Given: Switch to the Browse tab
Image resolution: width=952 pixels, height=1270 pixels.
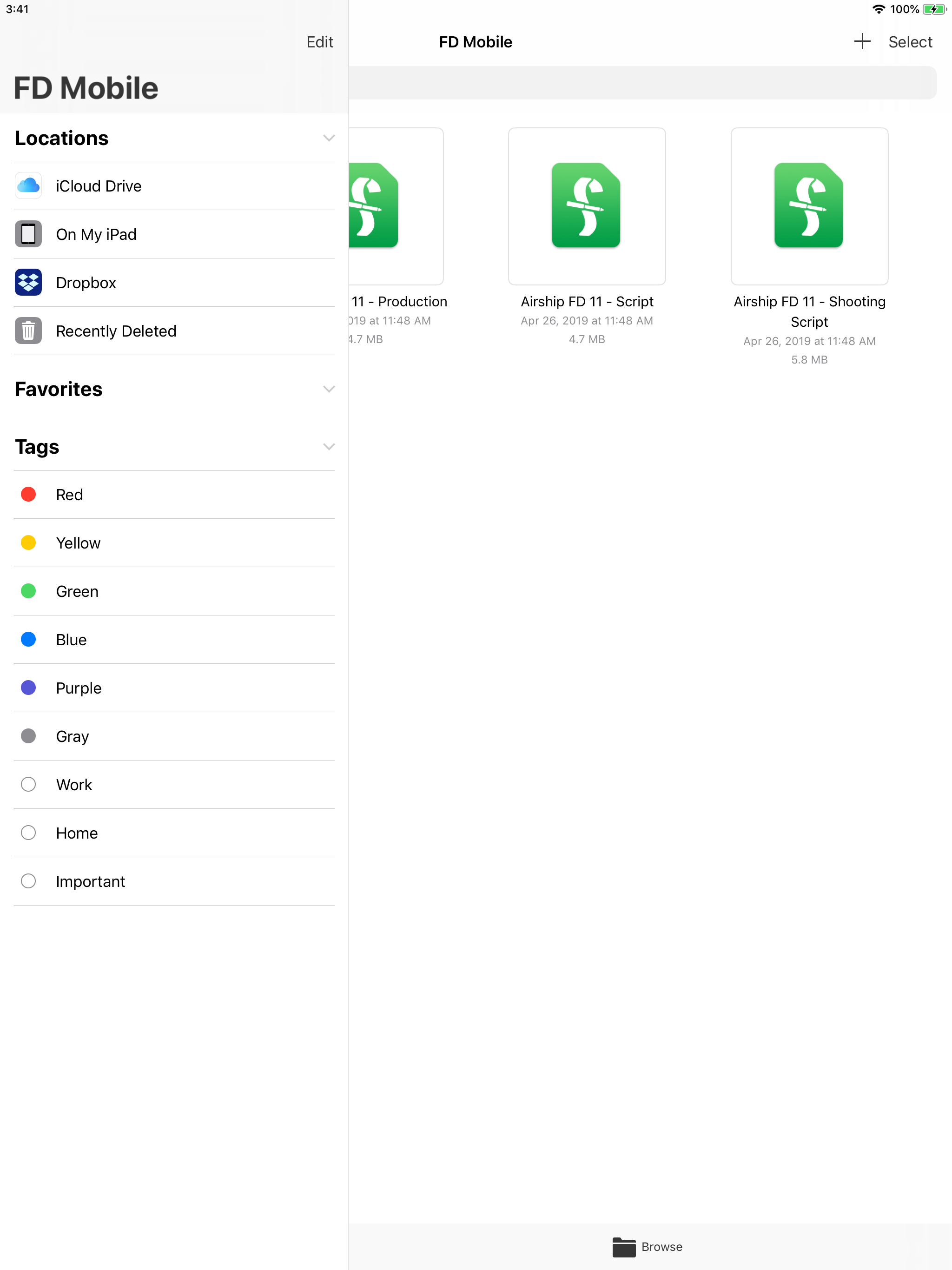Looking at the screenshot, I should pyautogui.click(x=648, y=1246).
